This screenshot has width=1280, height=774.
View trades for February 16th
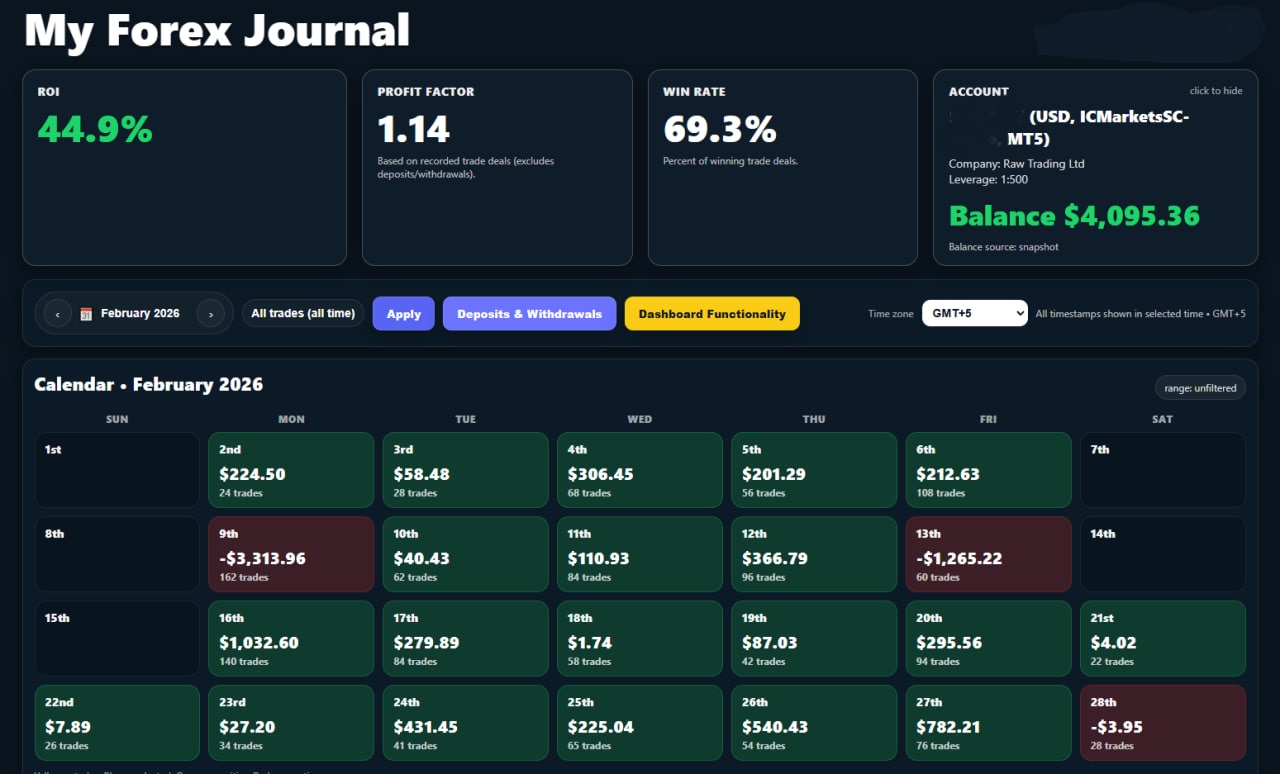(291, 638)
